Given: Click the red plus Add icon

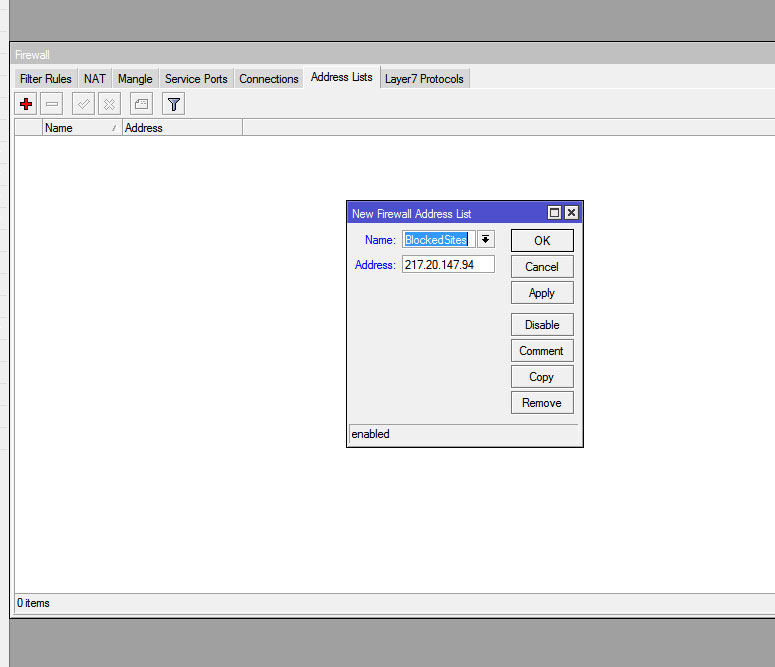Looking at the screenshot, I should point(26,104).
